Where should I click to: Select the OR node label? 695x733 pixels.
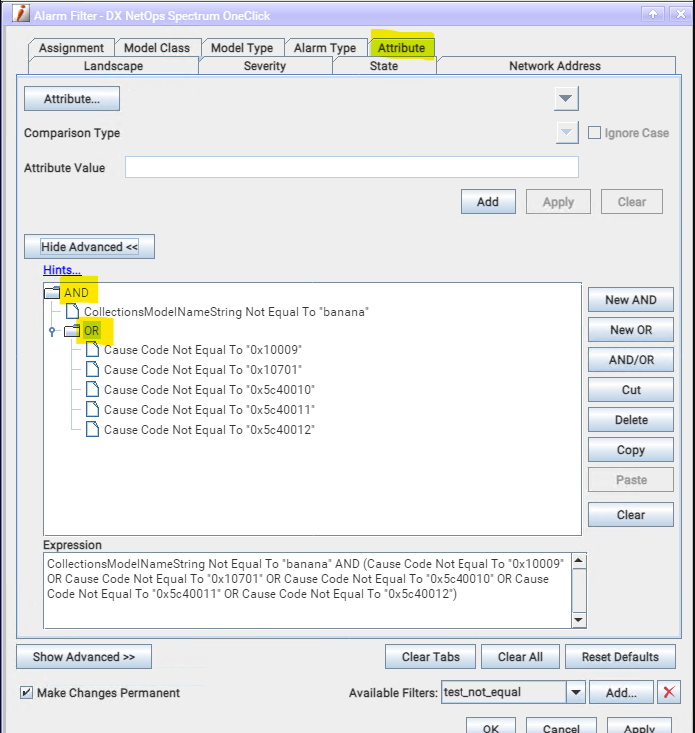click(x=92, y=331)
